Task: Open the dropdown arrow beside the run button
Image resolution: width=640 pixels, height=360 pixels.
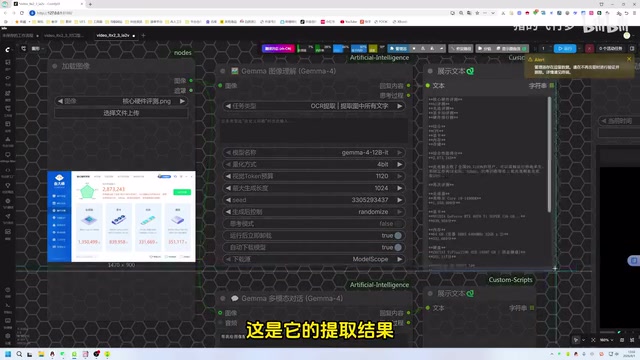Action: pyautogui.click(x=580, y=49)
